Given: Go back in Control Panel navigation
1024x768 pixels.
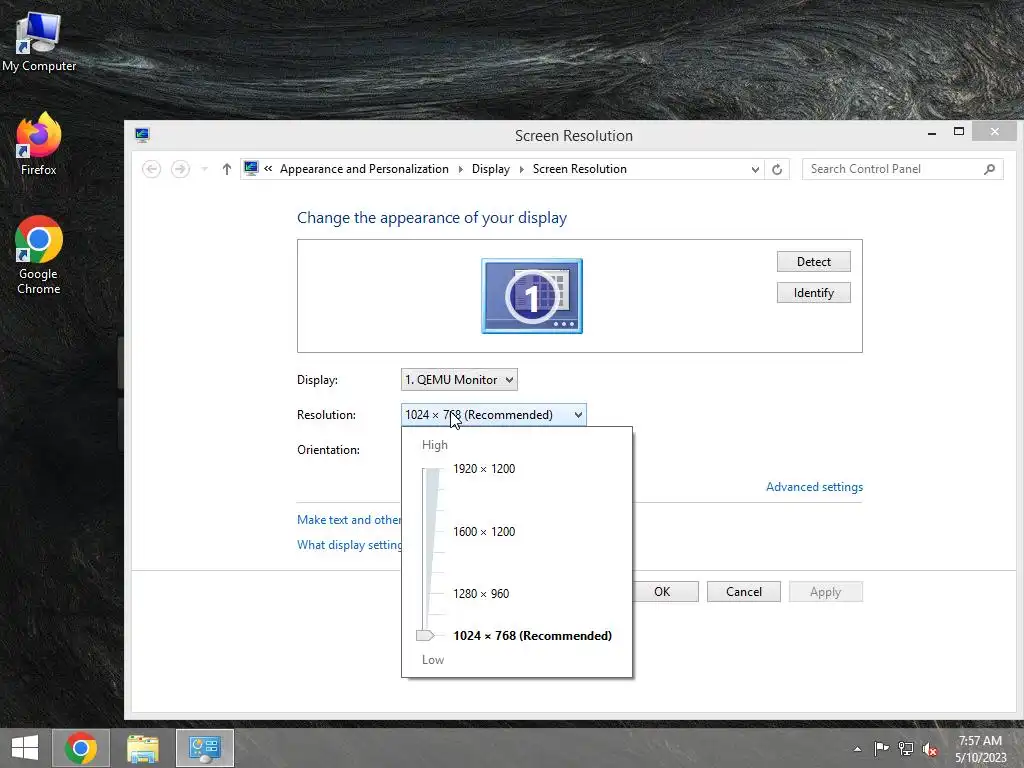Looking at the screenshot, I should click(152, 169).
